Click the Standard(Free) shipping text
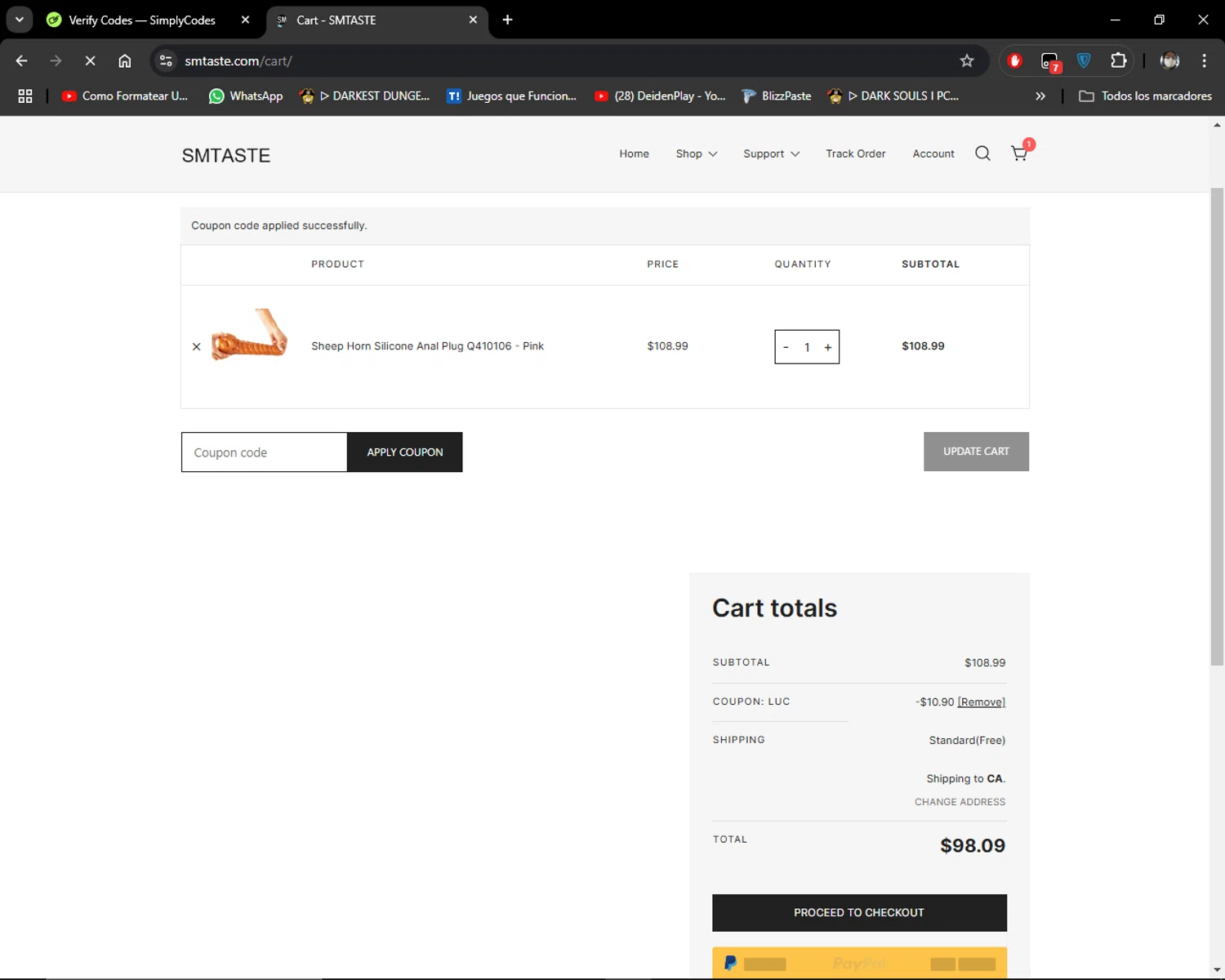 tap(967, 741)
